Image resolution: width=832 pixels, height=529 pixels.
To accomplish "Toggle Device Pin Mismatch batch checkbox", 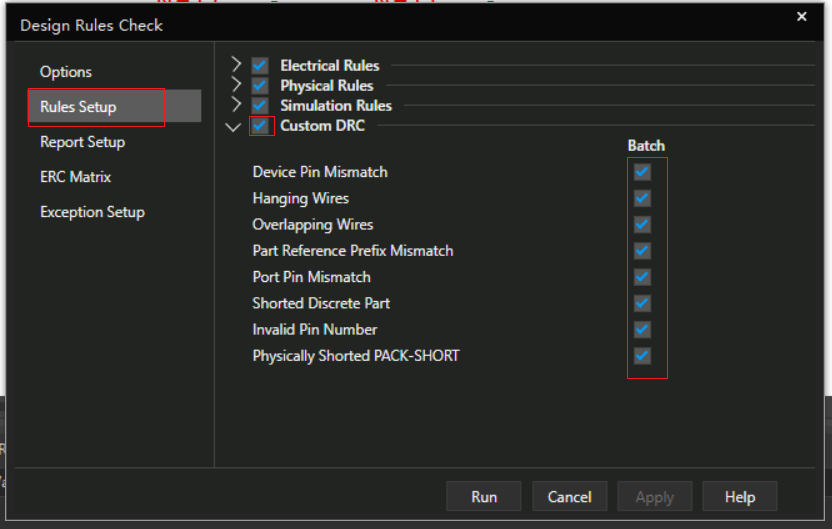I will pos(642,172).
